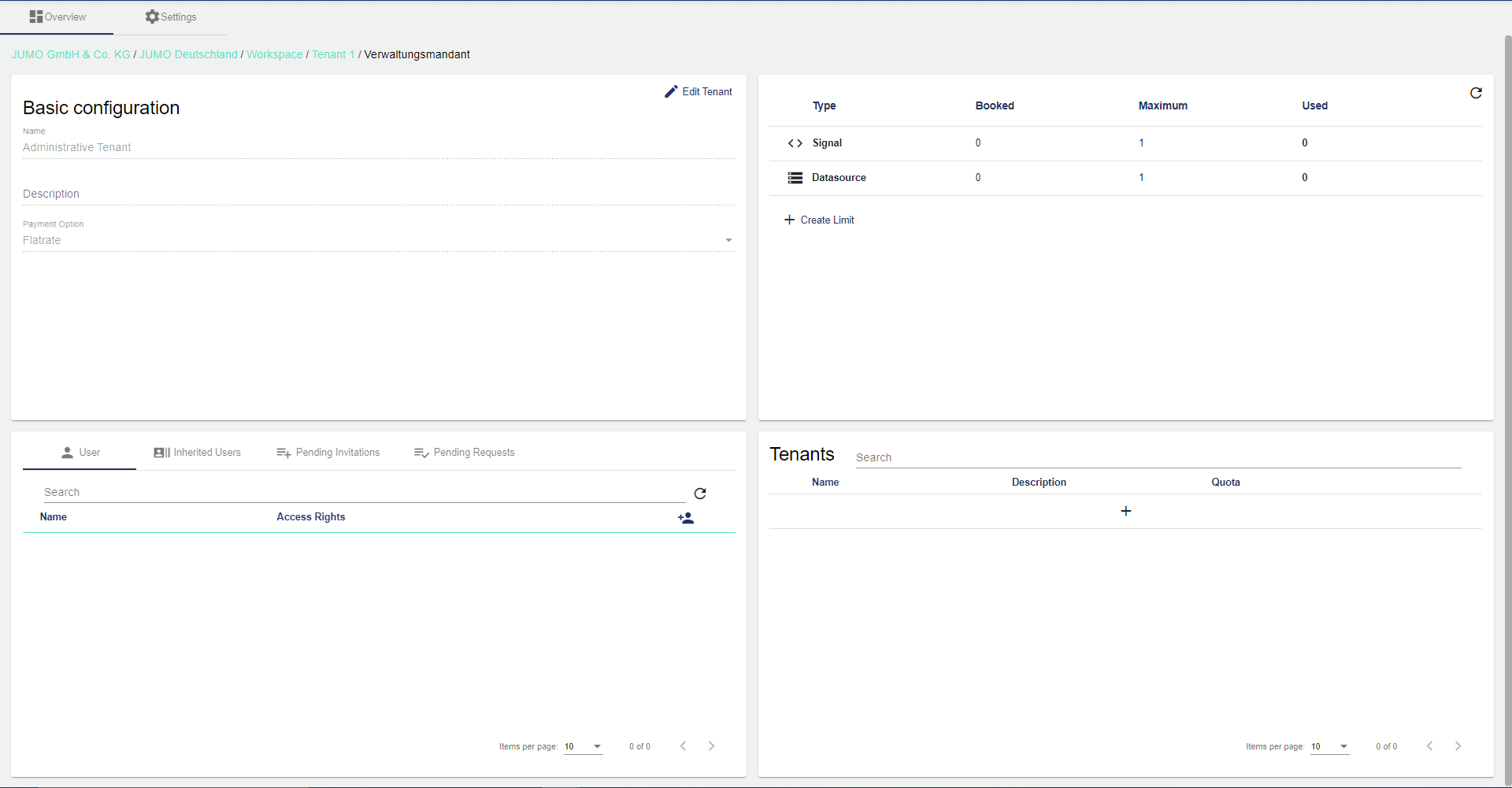Show the Pending Requests tab

(465, 453)
